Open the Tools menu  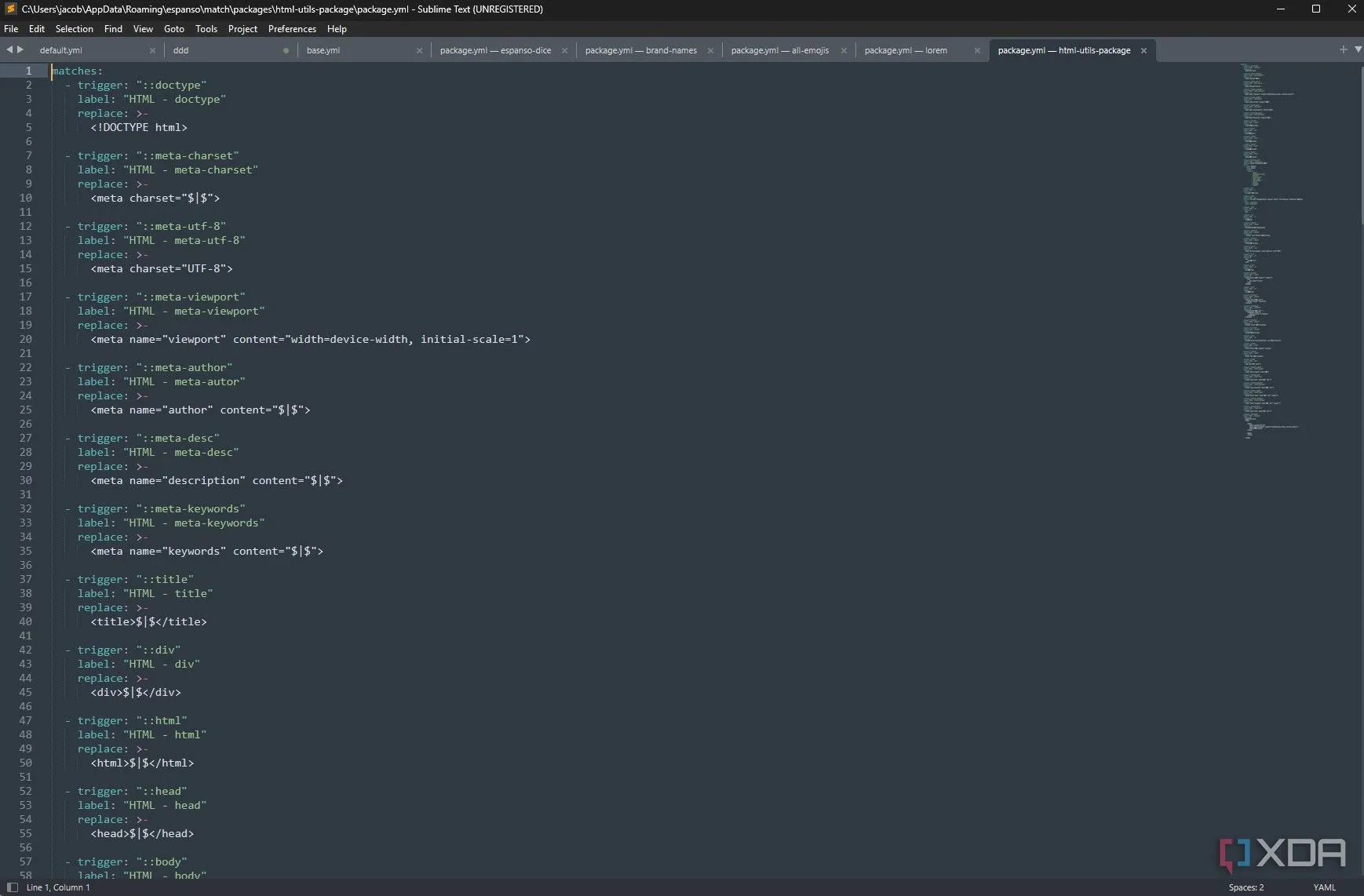206,29
